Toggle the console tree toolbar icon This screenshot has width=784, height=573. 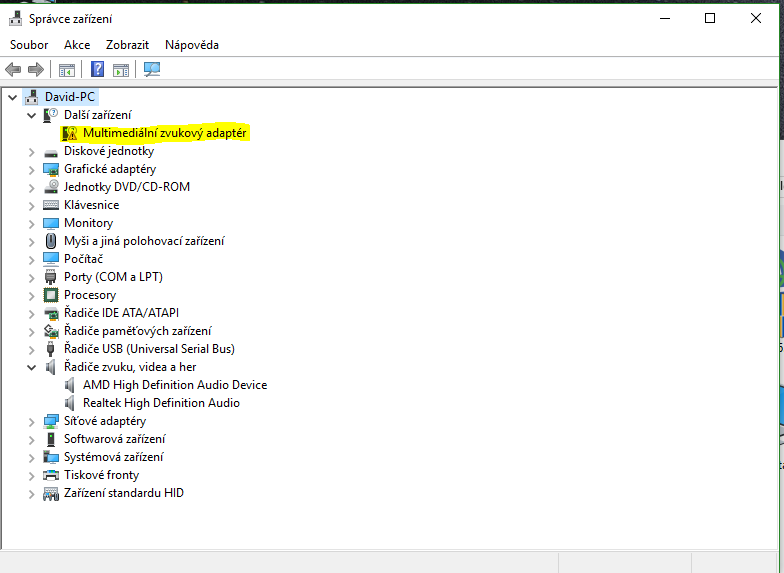pos(66,70)
